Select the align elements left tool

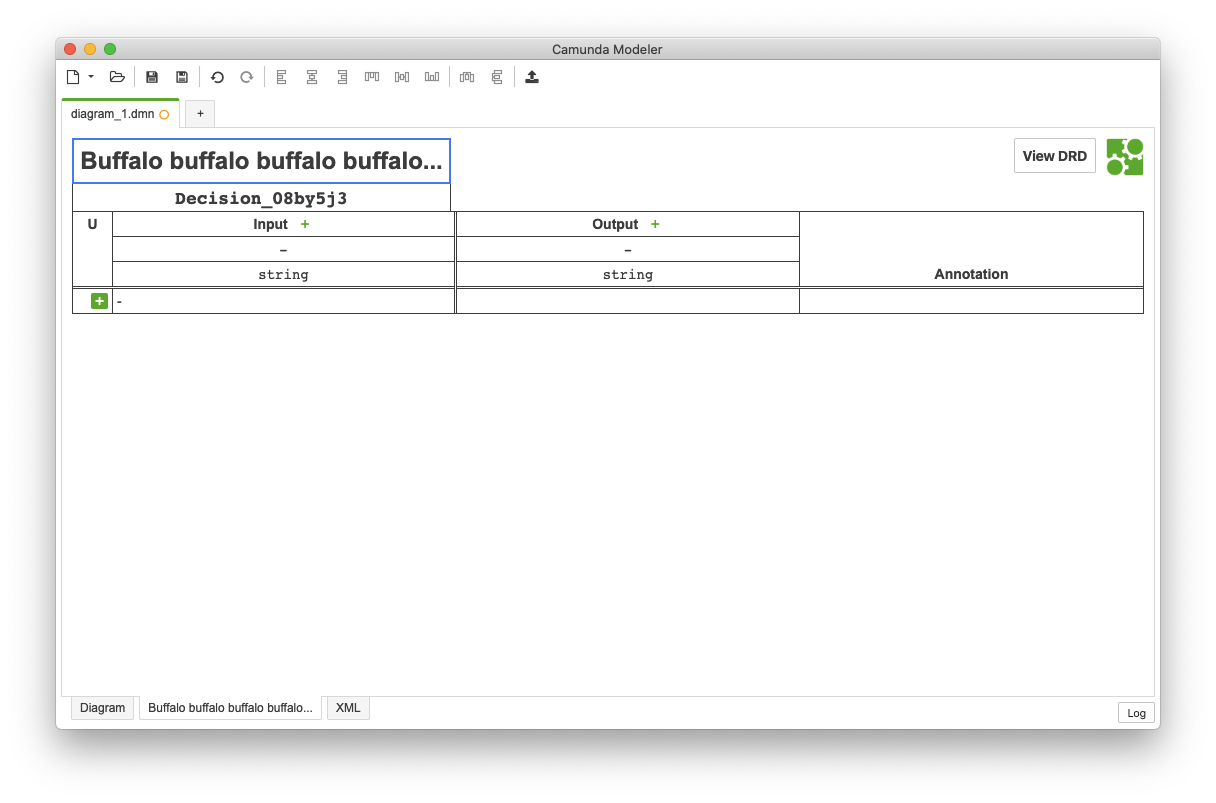(281, 77)
